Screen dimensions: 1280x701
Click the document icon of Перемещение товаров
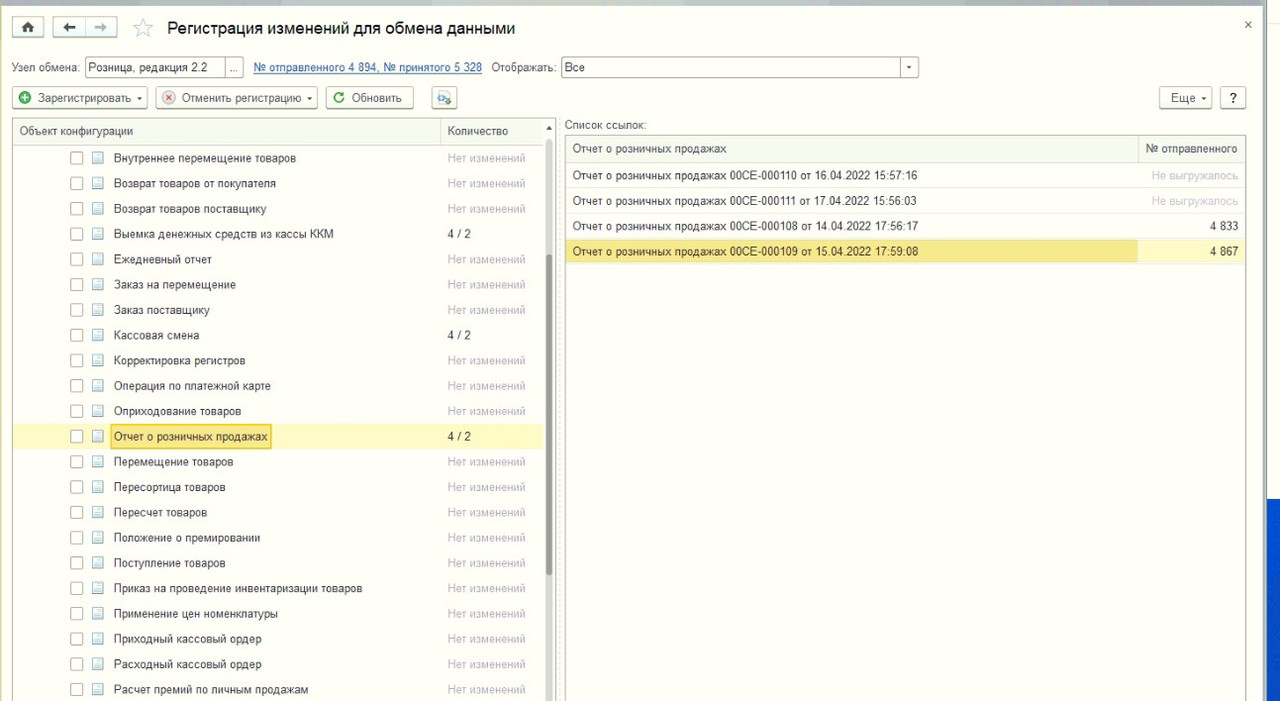click(98, 462)
